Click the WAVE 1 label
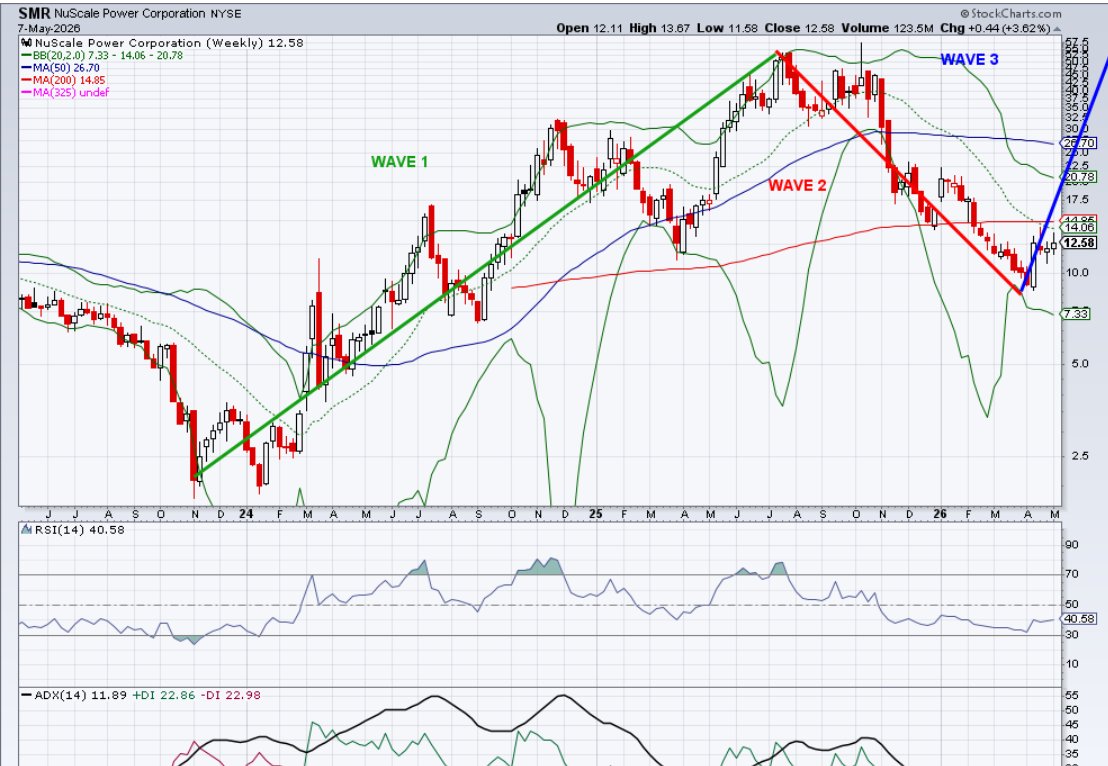The image size is (1108, 766). point(399,162)
